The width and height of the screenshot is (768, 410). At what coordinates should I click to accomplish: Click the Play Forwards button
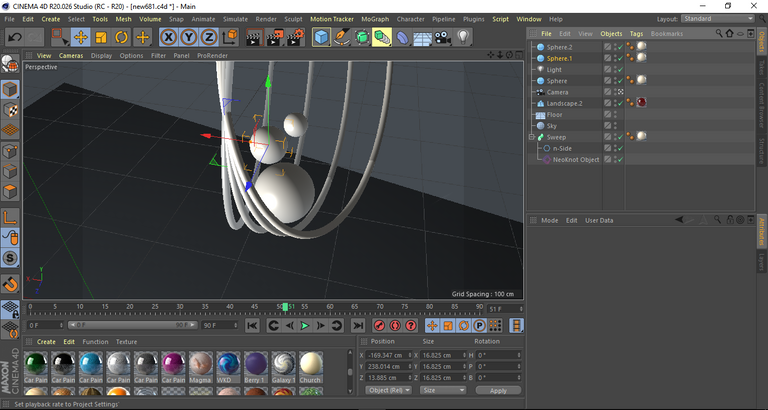tap(305, 325)
